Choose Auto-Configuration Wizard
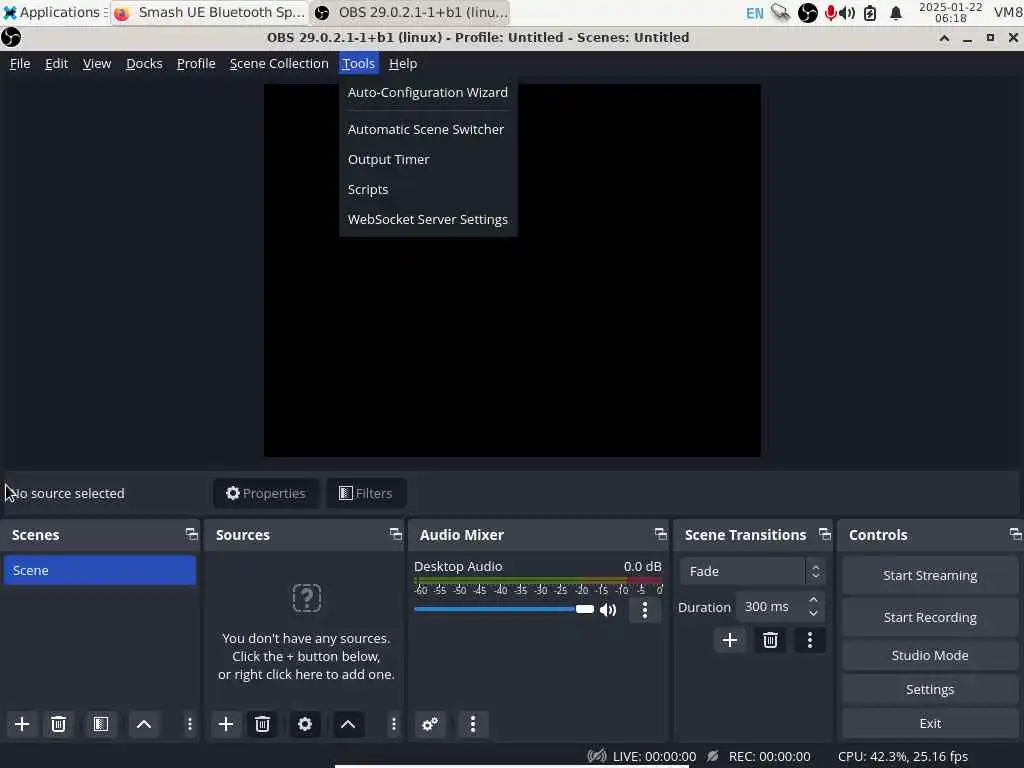This screenshot has height=768, width=1024. [428, 92]
